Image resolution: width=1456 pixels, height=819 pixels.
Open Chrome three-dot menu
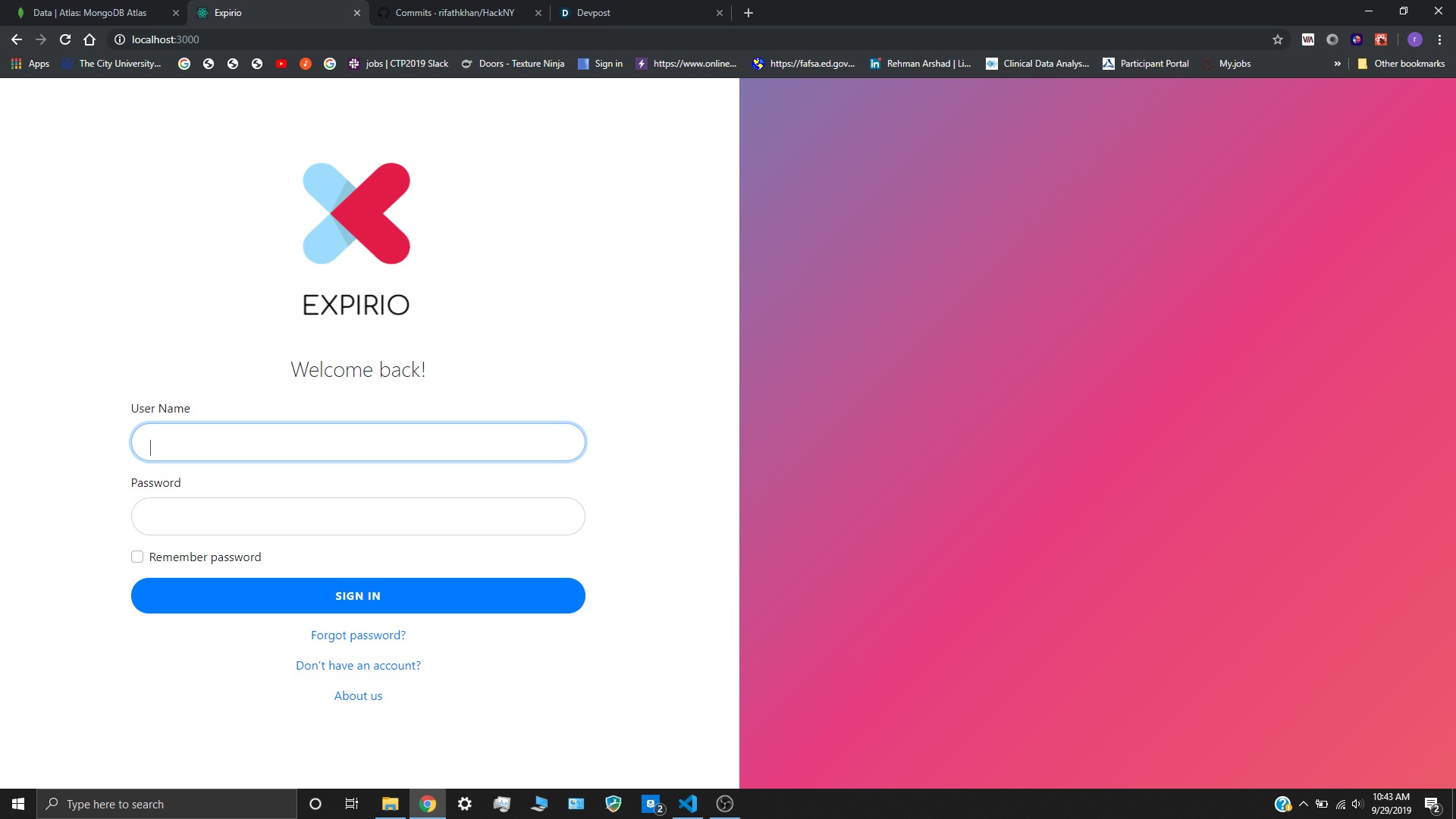point(1439,39)
